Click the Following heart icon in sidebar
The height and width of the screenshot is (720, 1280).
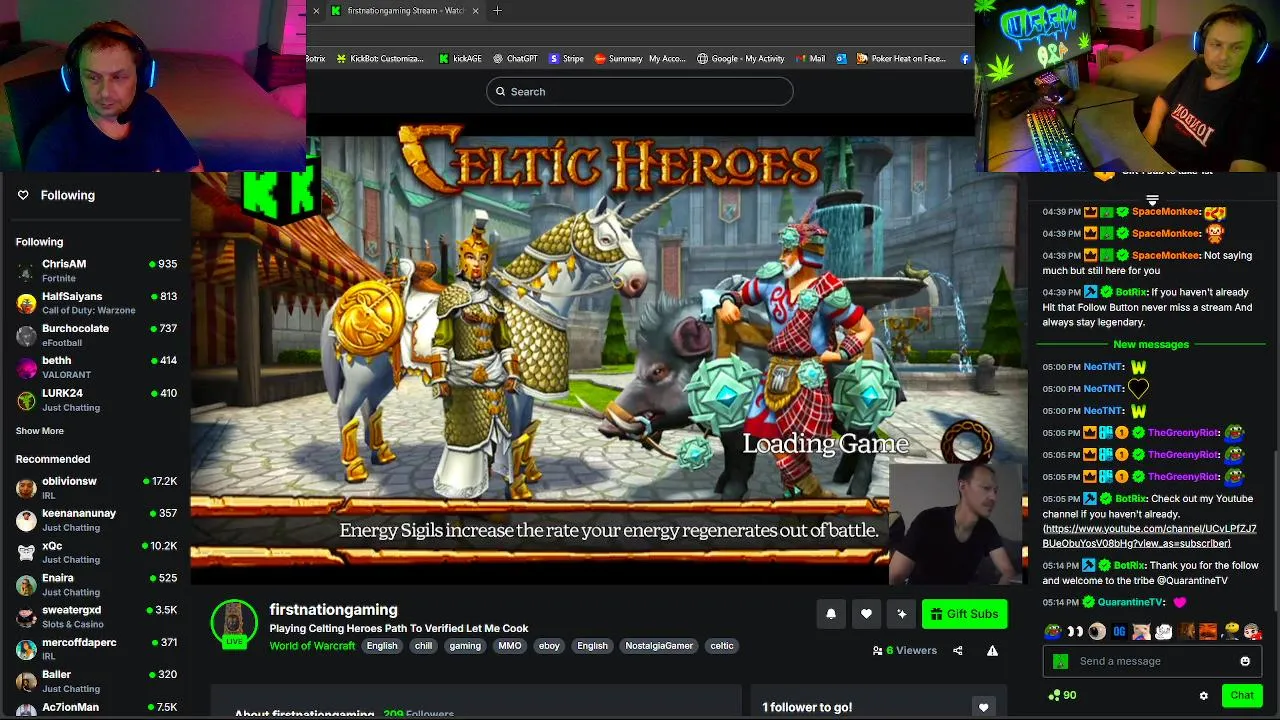pyautogui.click(x=23, y=195)
